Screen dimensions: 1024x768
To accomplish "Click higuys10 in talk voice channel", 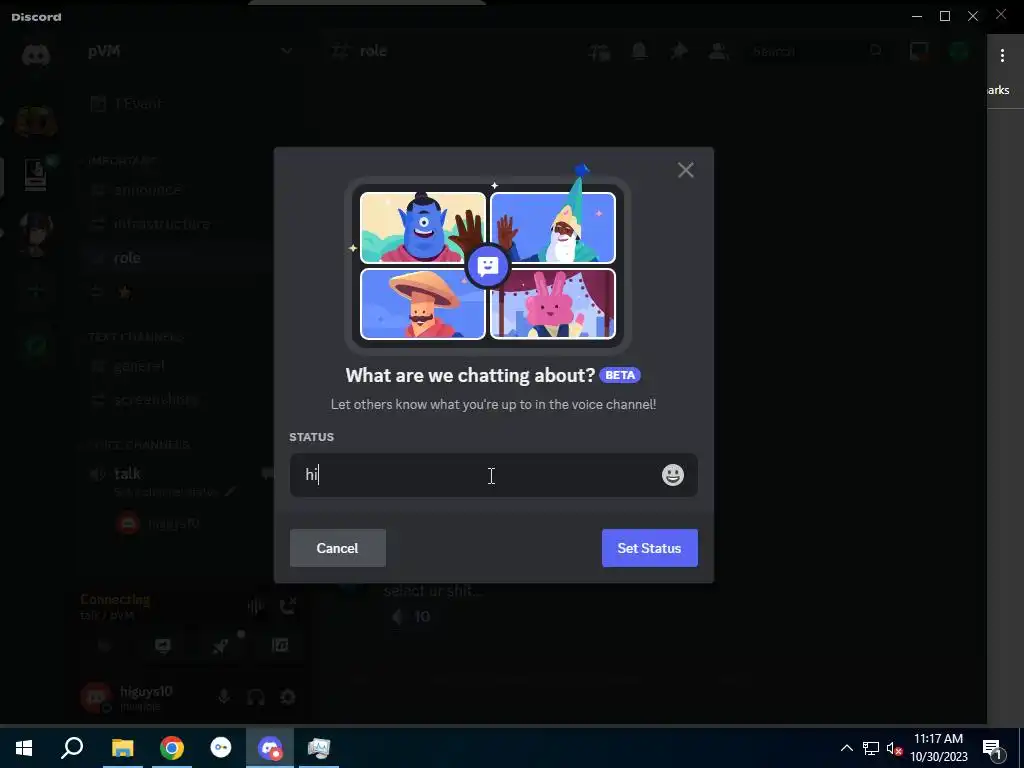I will [158, 523].
